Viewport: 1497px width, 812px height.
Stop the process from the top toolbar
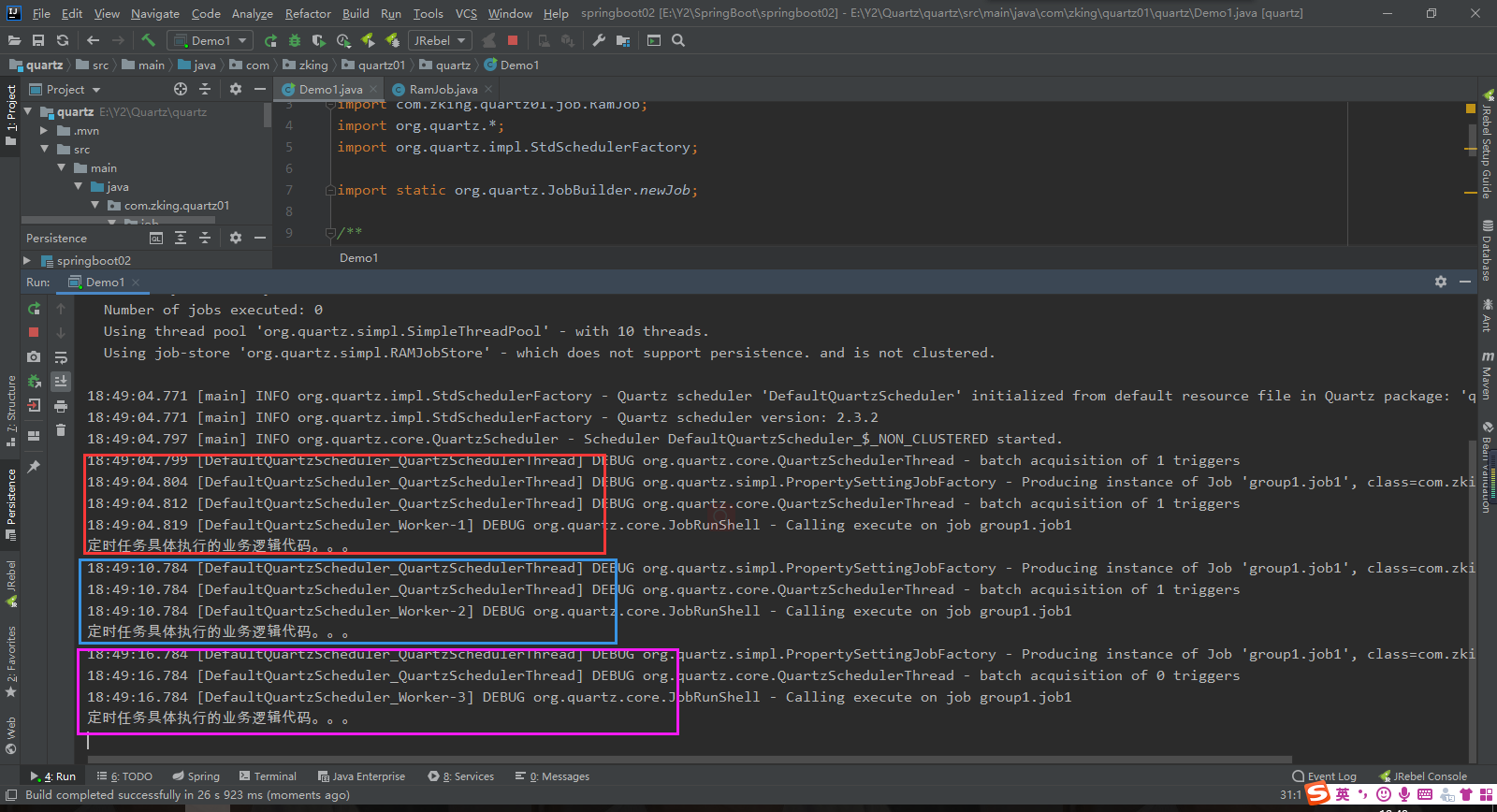[x=513, y=40]
